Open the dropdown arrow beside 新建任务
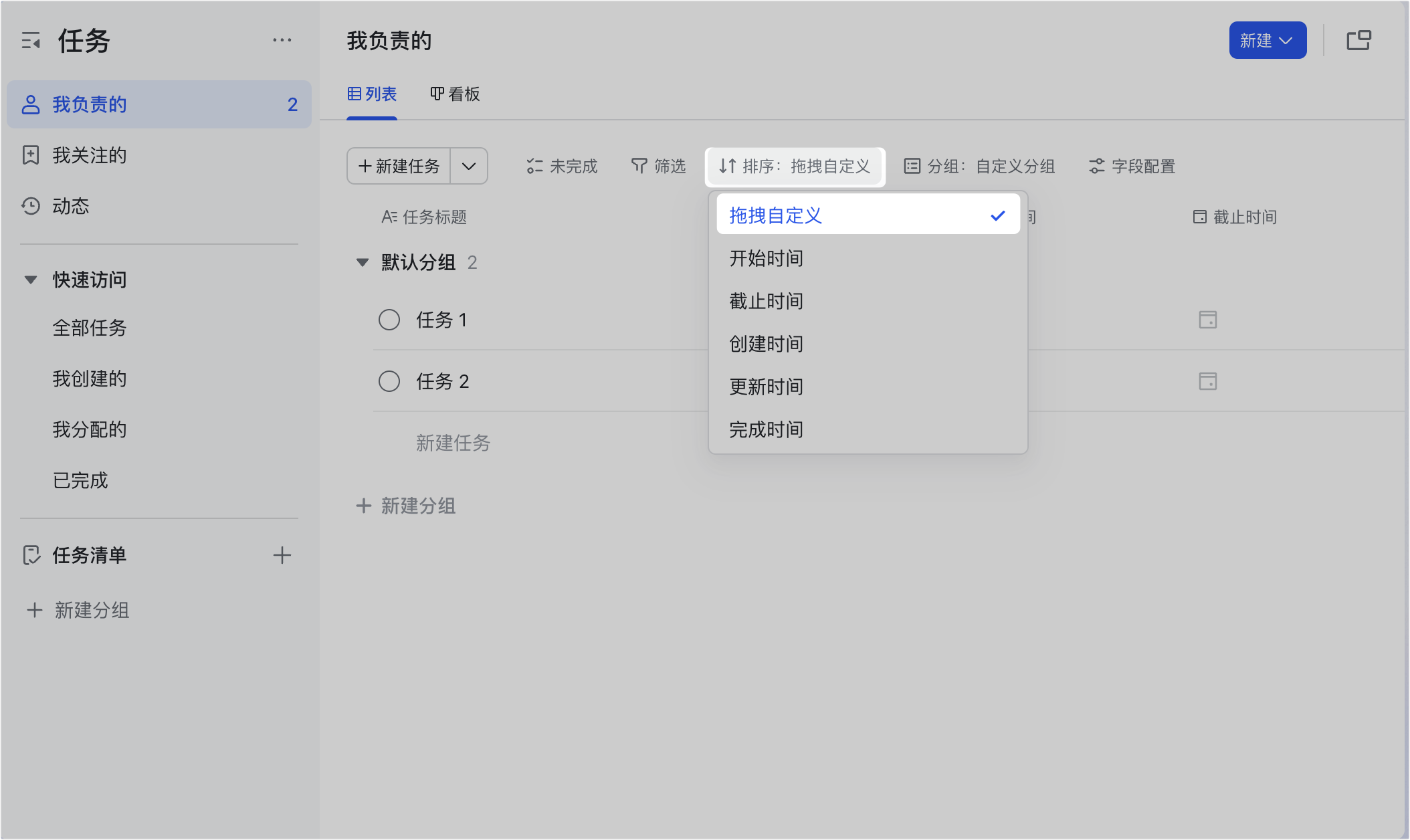1410x840 pixels. (469, 166)
